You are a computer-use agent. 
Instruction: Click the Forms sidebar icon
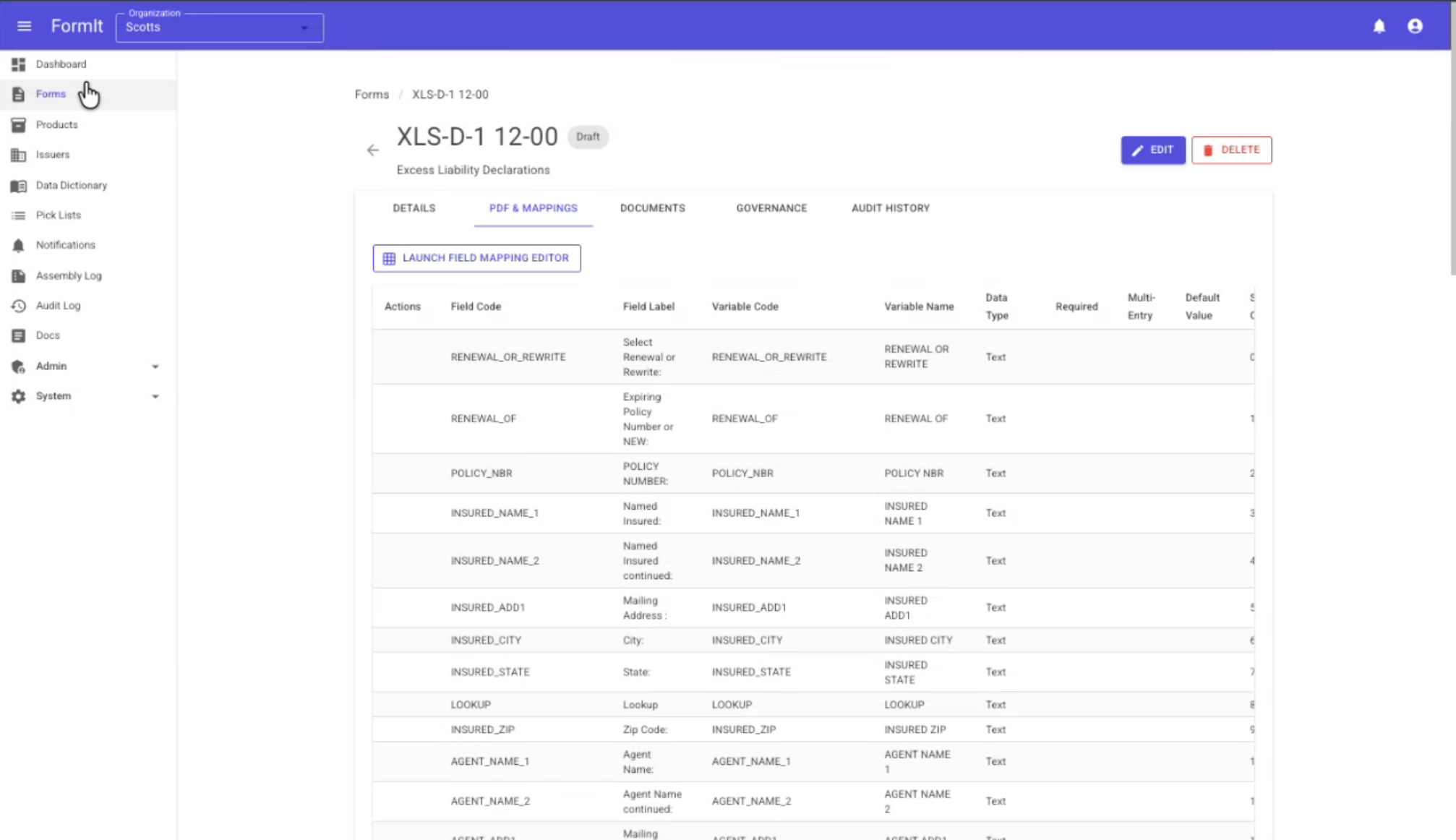(x=19, y=95)
